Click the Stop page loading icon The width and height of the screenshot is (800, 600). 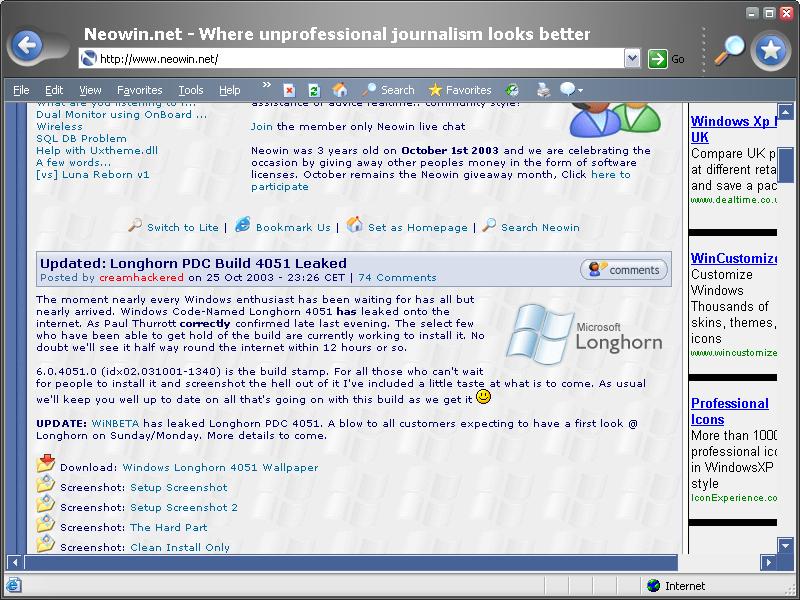pyautogui.click(x=289, y=90)
